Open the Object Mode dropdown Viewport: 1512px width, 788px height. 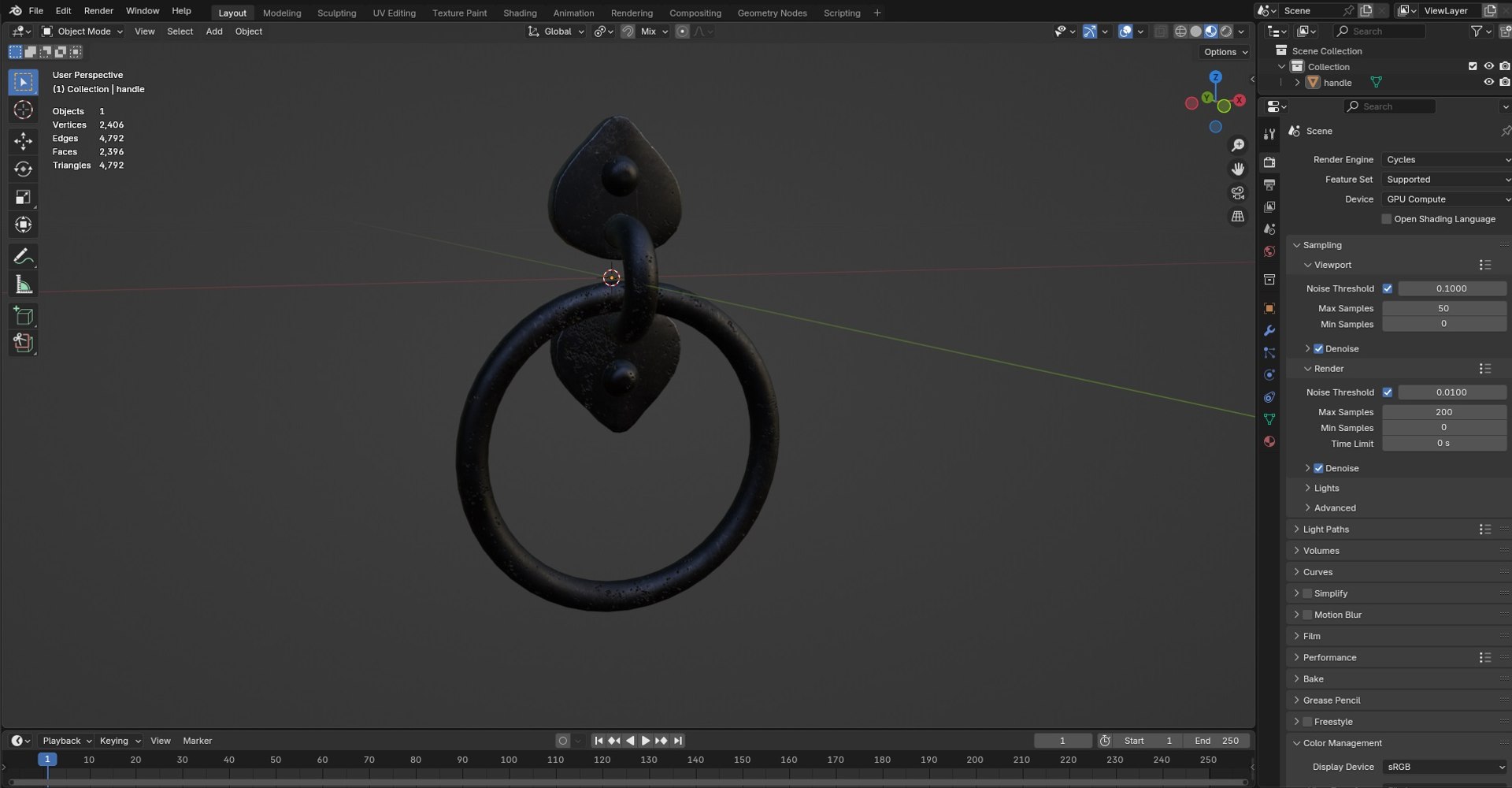(83, 32)
